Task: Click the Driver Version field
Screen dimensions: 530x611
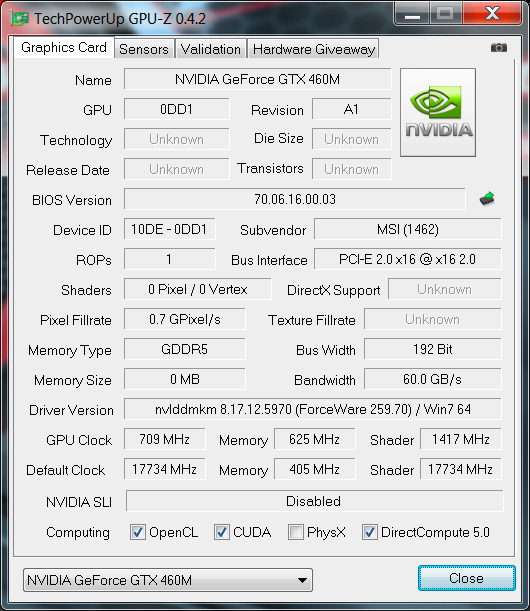Action: coord(313,409)
